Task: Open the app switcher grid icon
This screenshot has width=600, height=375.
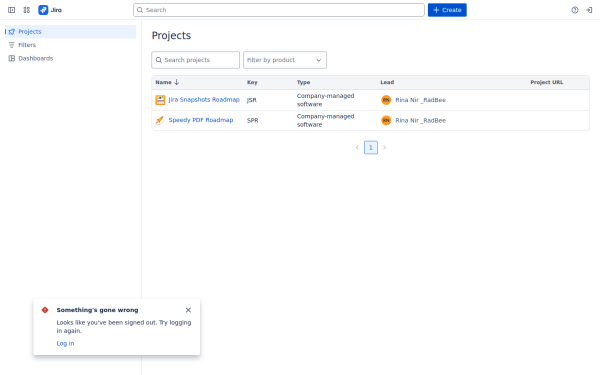Action: [x=26, y=10]
